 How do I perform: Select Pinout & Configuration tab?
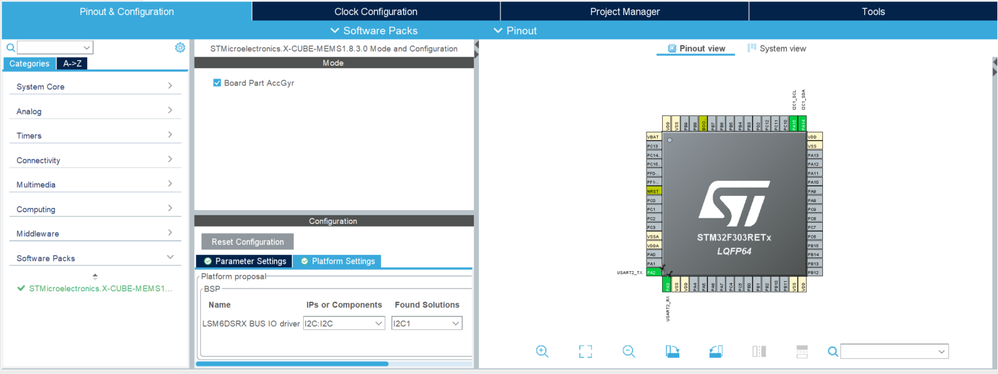[127, 11]
